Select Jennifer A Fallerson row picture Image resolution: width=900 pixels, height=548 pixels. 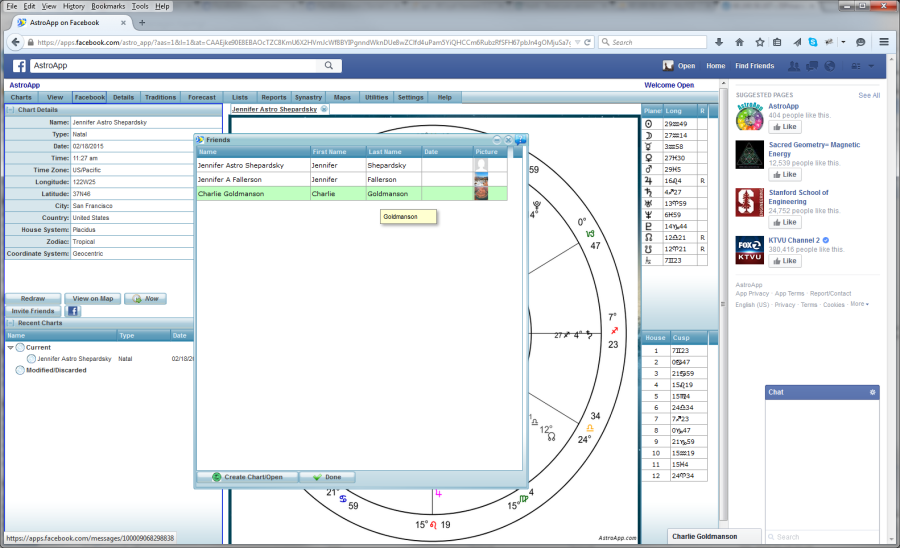click(x=481, y=178)
